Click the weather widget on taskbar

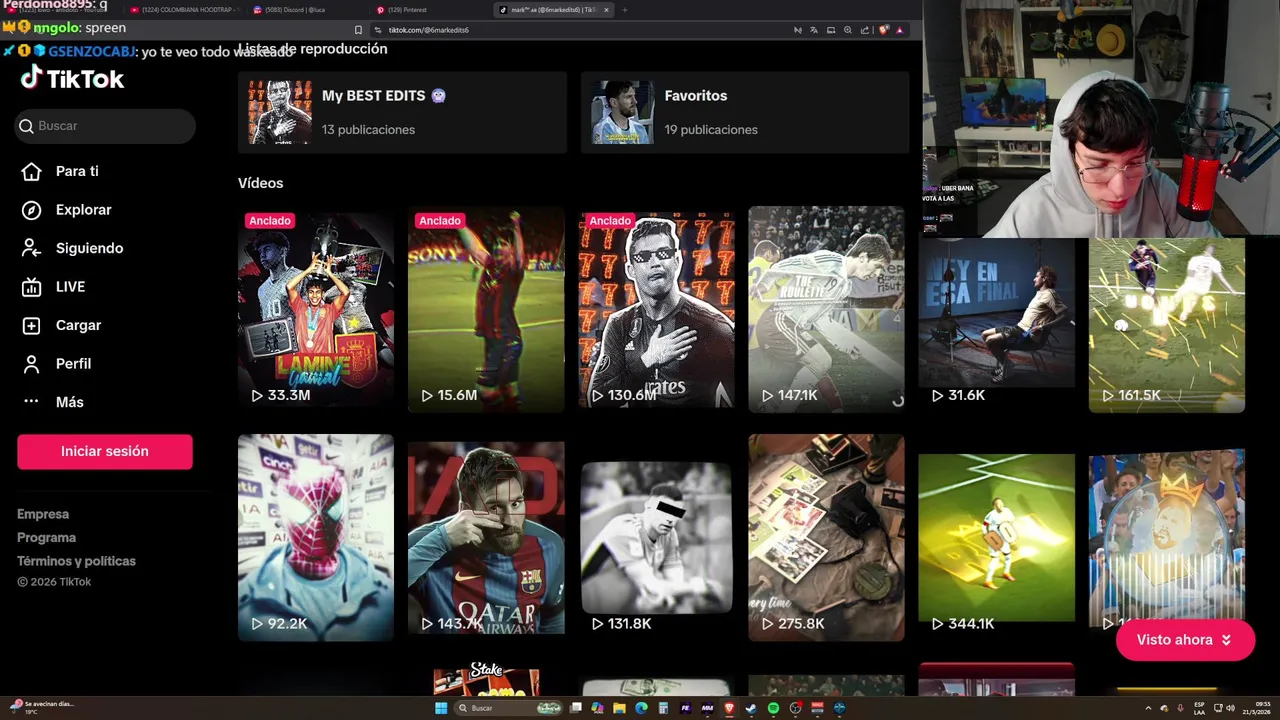[x=40, y=708]
